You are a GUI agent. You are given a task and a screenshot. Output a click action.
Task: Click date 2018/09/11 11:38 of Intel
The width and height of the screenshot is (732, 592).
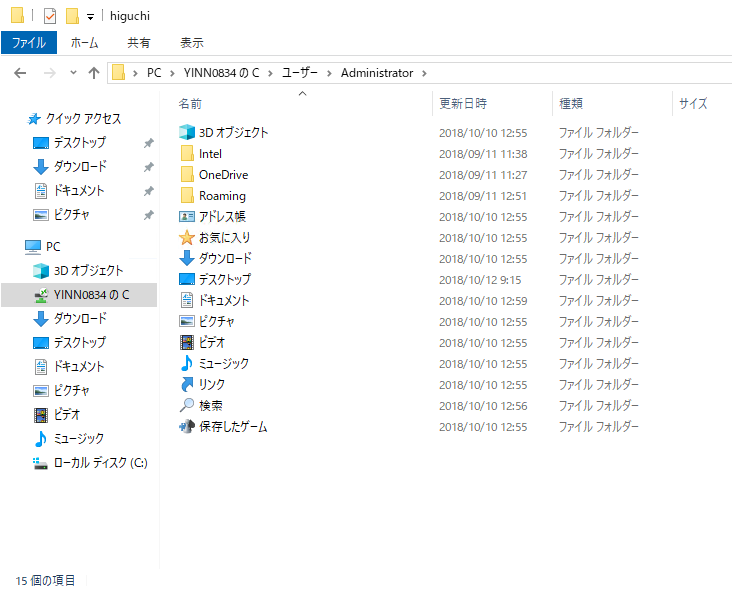483,154
